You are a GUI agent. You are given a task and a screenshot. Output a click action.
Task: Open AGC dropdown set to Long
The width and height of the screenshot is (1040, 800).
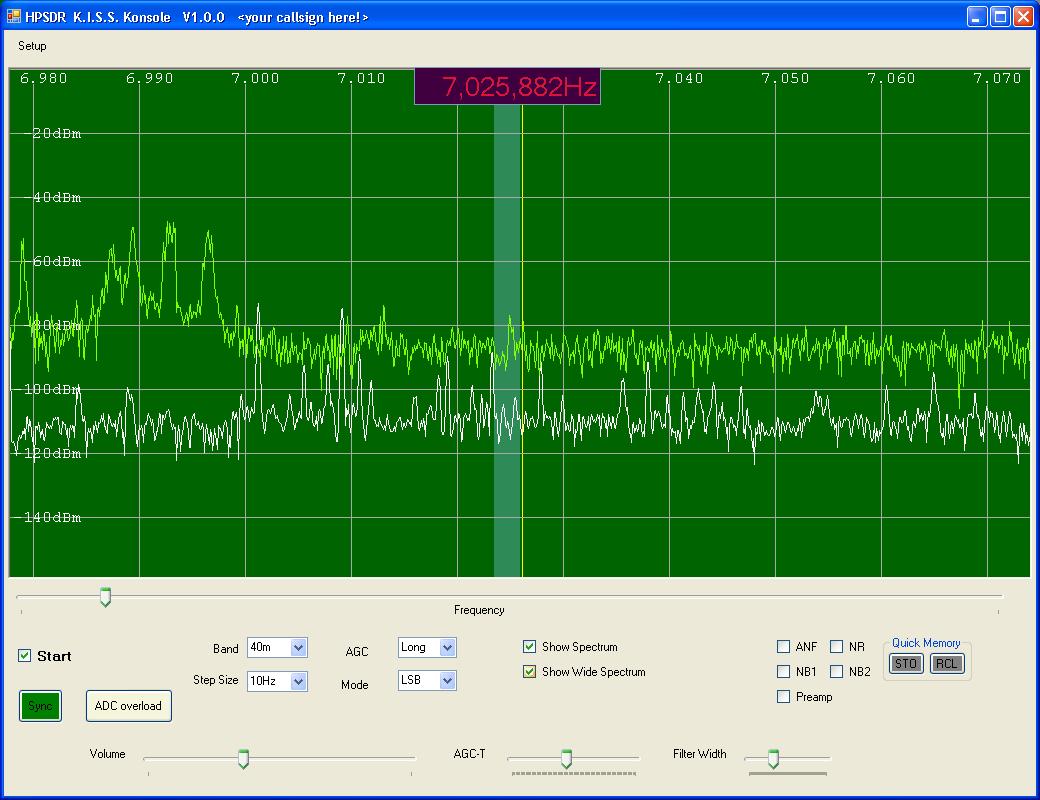[447, 648]
